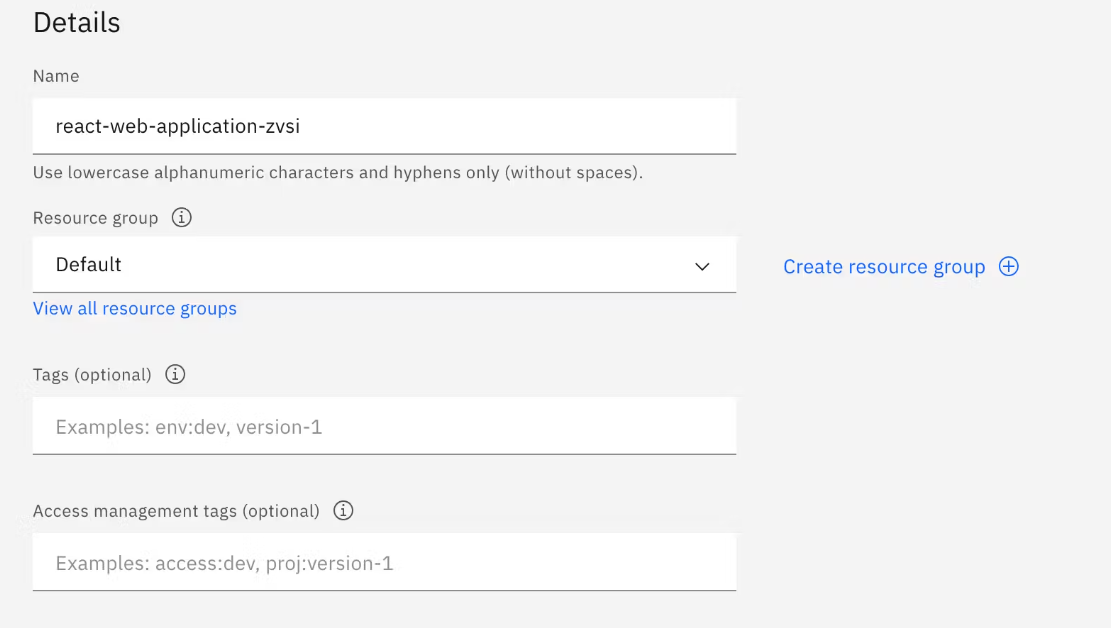Focus the Access management tags input field

coord(384,562)
